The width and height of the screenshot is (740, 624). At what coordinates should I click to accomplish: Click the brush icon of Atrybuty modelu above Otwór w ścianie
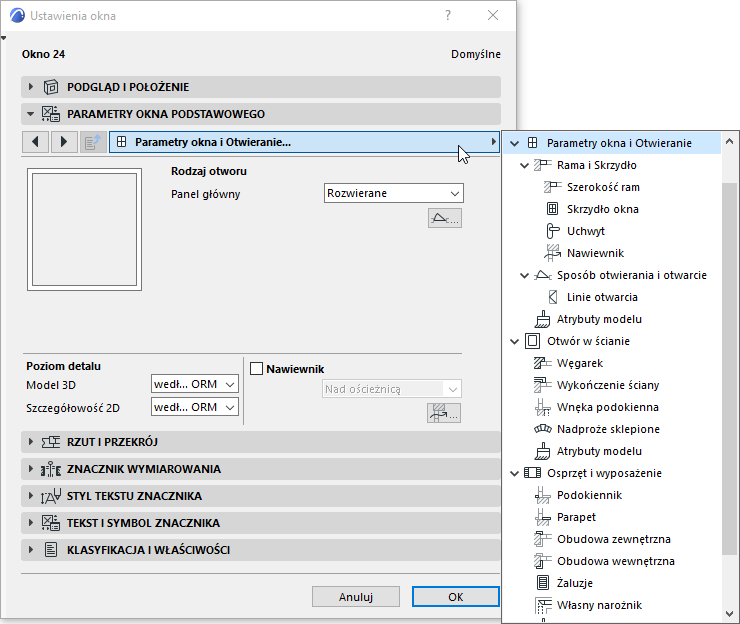542,319
